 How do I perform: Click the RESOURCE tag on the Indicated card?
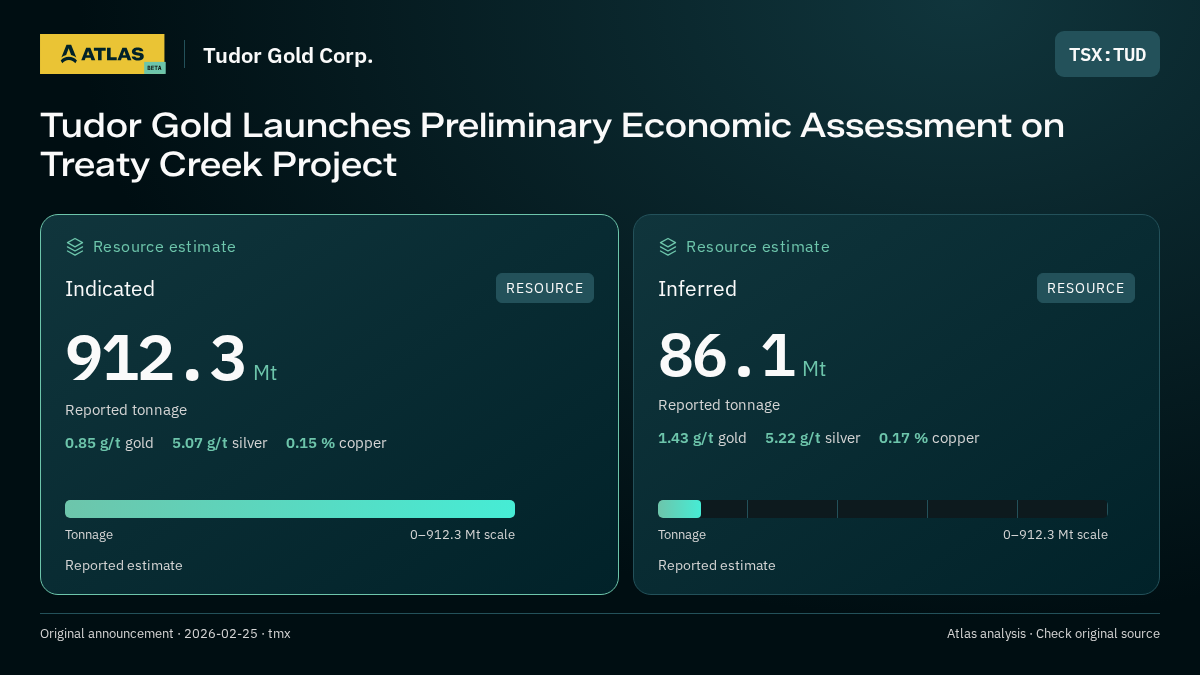click(x=545, y=288)
